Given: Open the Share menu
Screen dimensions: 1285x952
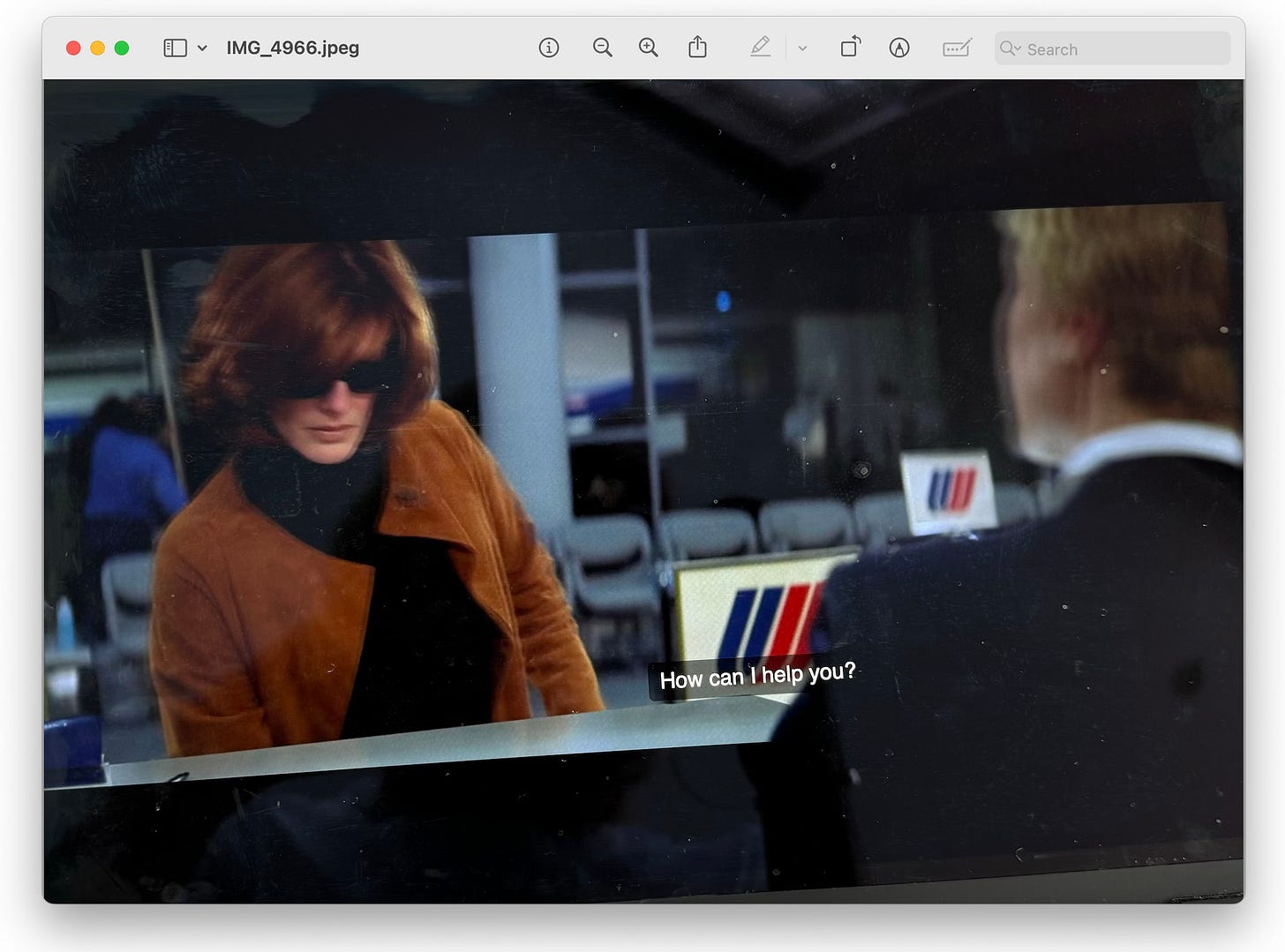Looking at the screenshot, I should (x=697, y=47).
